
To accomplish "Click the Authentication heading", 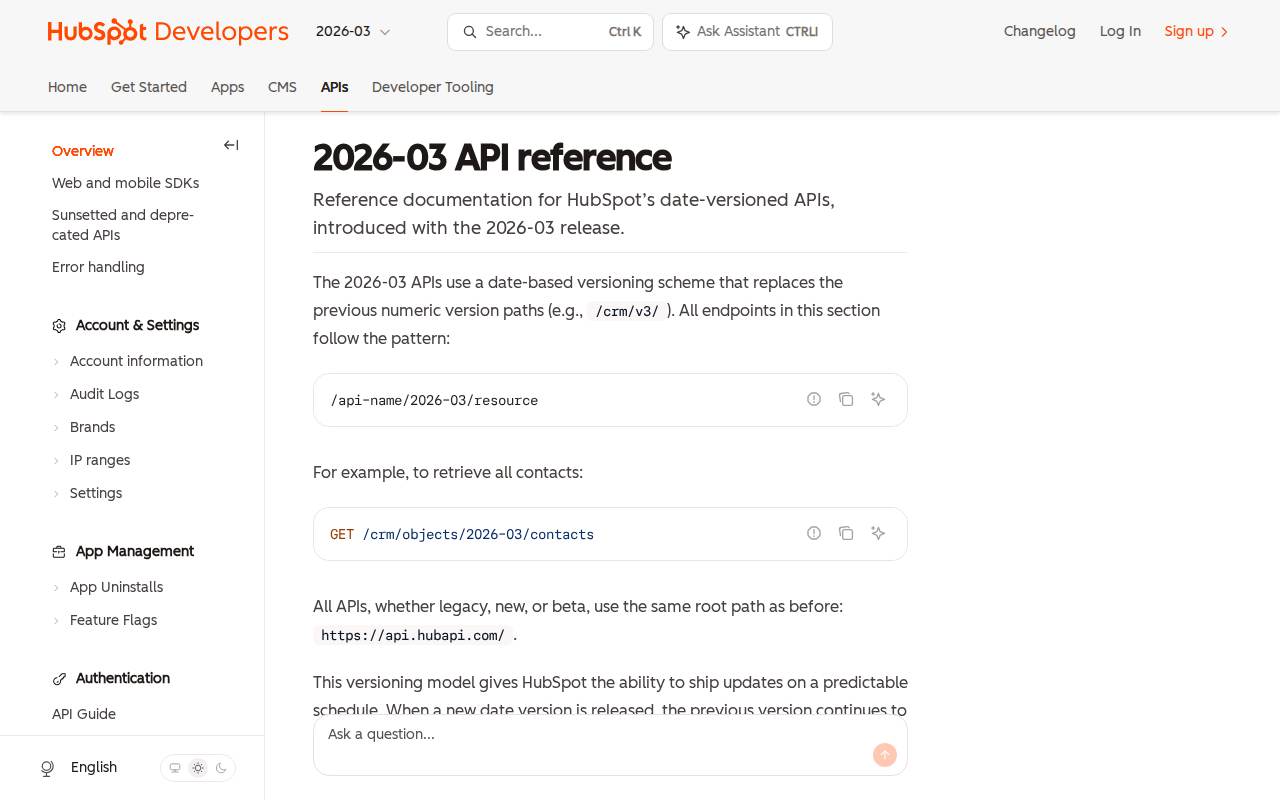I will (x=123, y=679).
